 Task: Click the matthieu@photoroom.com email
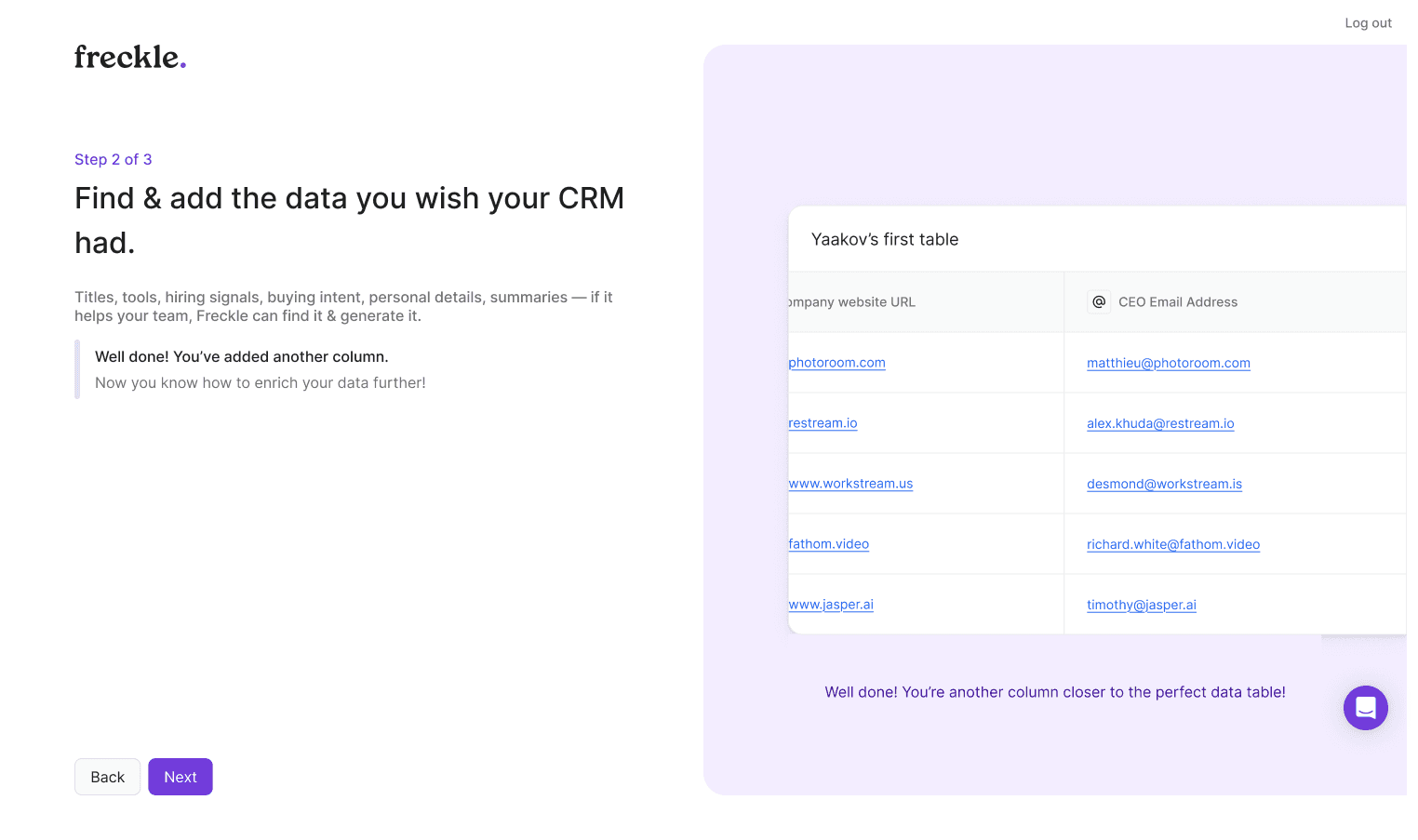pos(1169,363)
